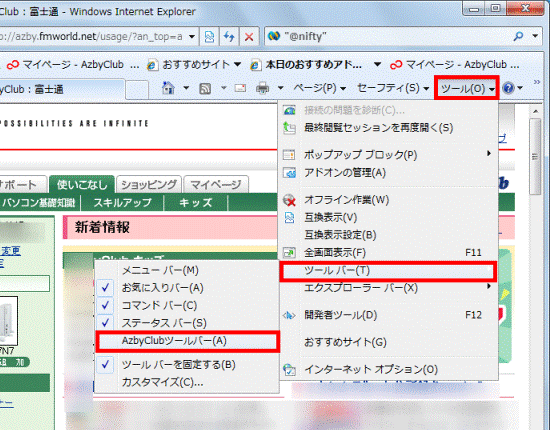
Task: Open エクスプローラー バー(X) submenu
Action: click(388, 288)
